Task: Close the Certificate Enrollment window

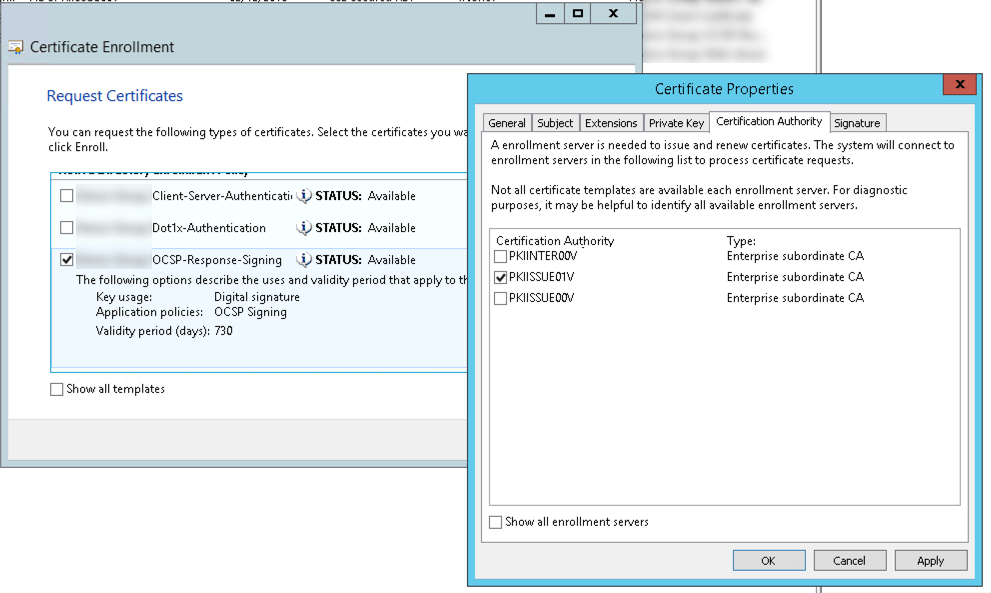Action: click(613, 13)
